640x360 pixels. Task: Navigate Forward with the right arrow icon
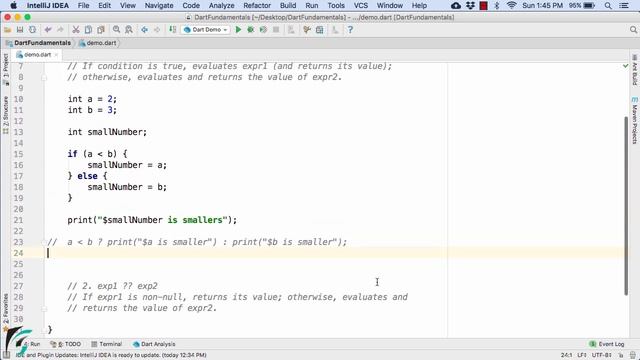(x=157, y=30)
